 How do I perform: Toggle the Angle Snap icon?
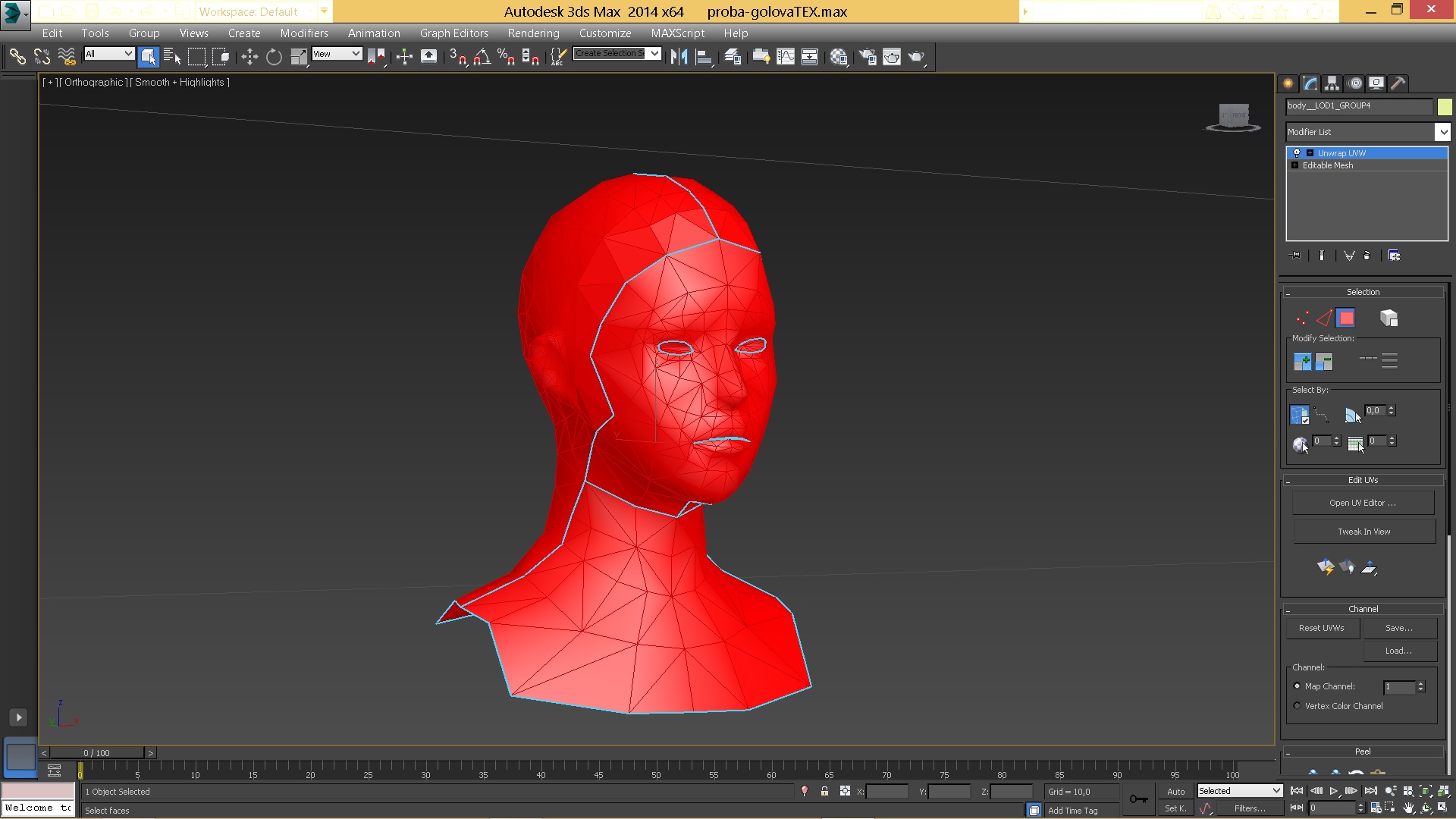[x=482, y=57]
